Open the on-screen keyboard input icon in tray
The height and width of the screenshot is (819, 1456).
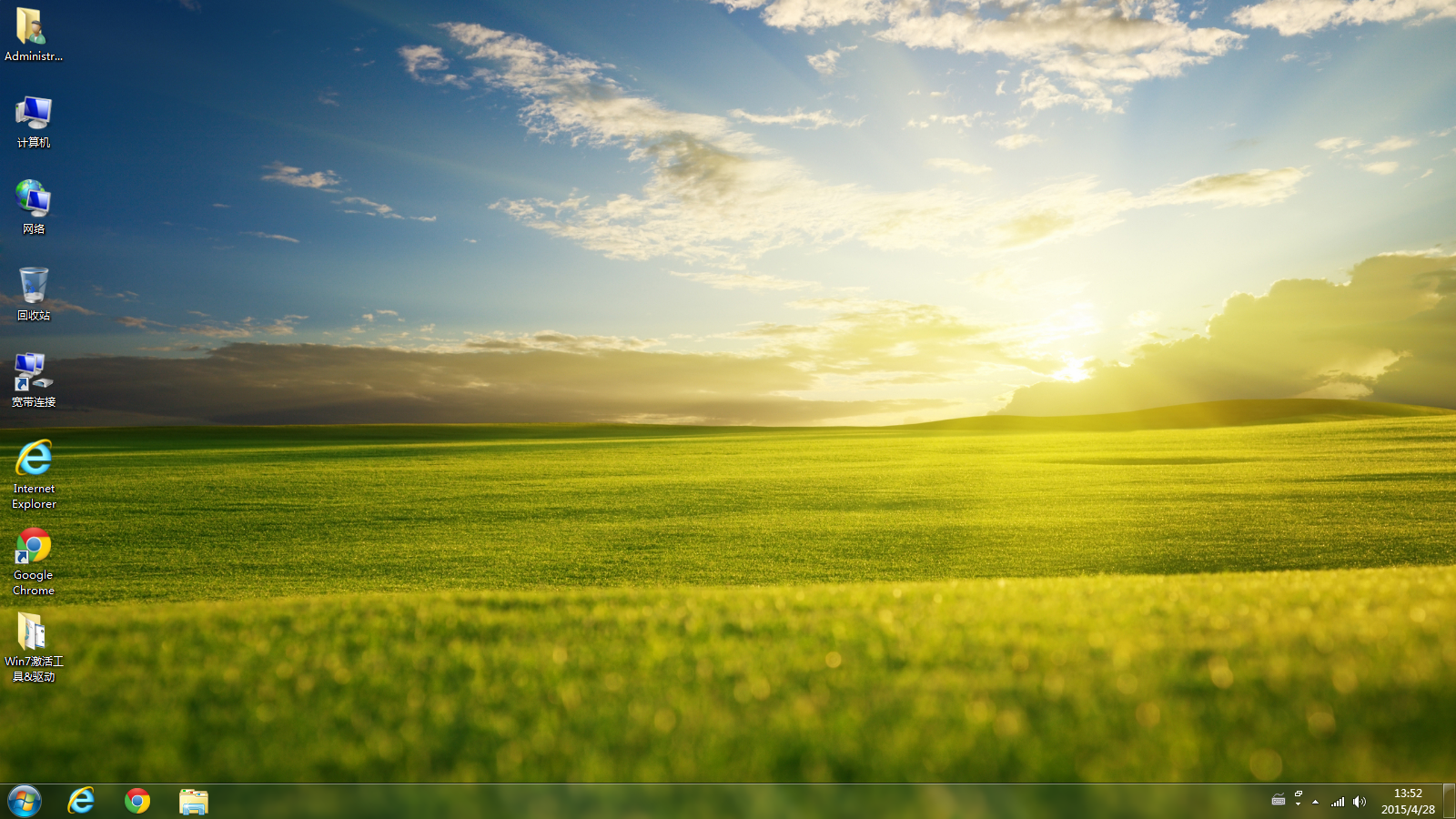coord(1279,801)
